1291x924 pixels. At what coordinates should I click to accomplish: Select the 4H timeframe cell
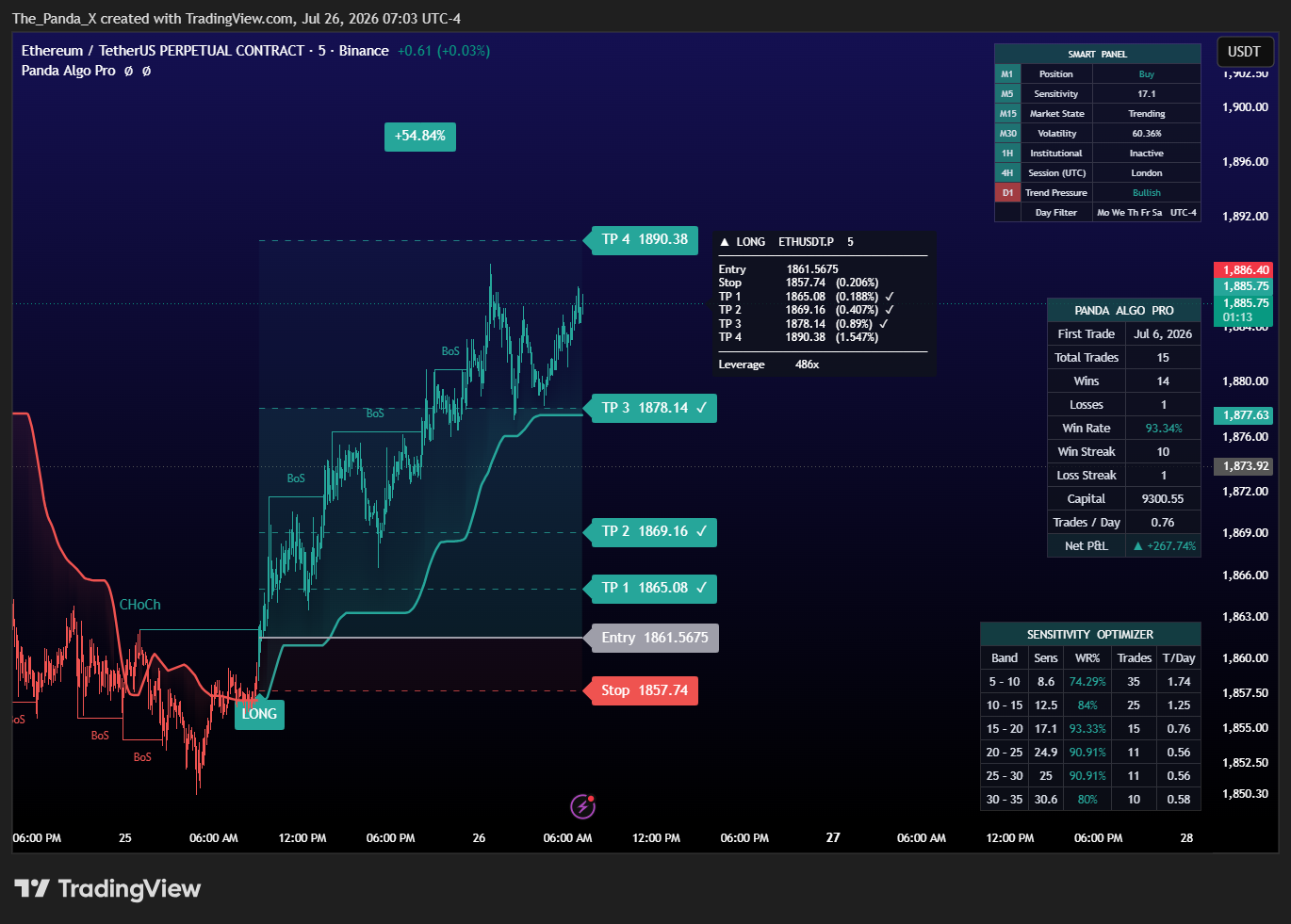coord(1007,173)
